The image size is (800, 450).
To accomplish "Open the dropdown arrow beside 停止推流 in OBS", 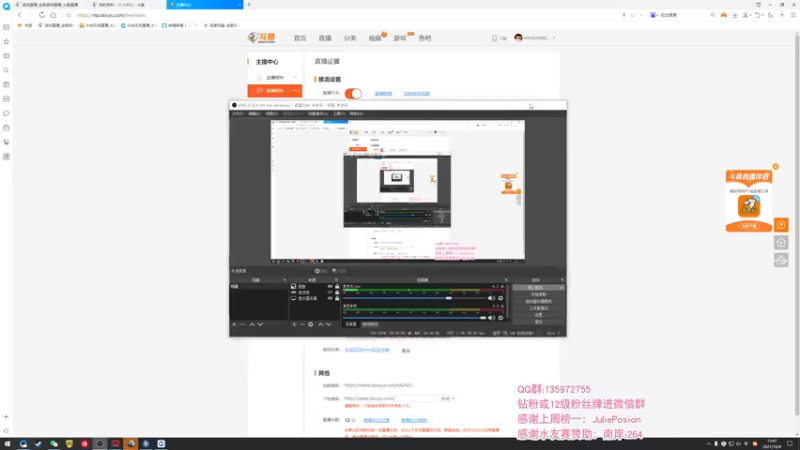I will 561,288.
